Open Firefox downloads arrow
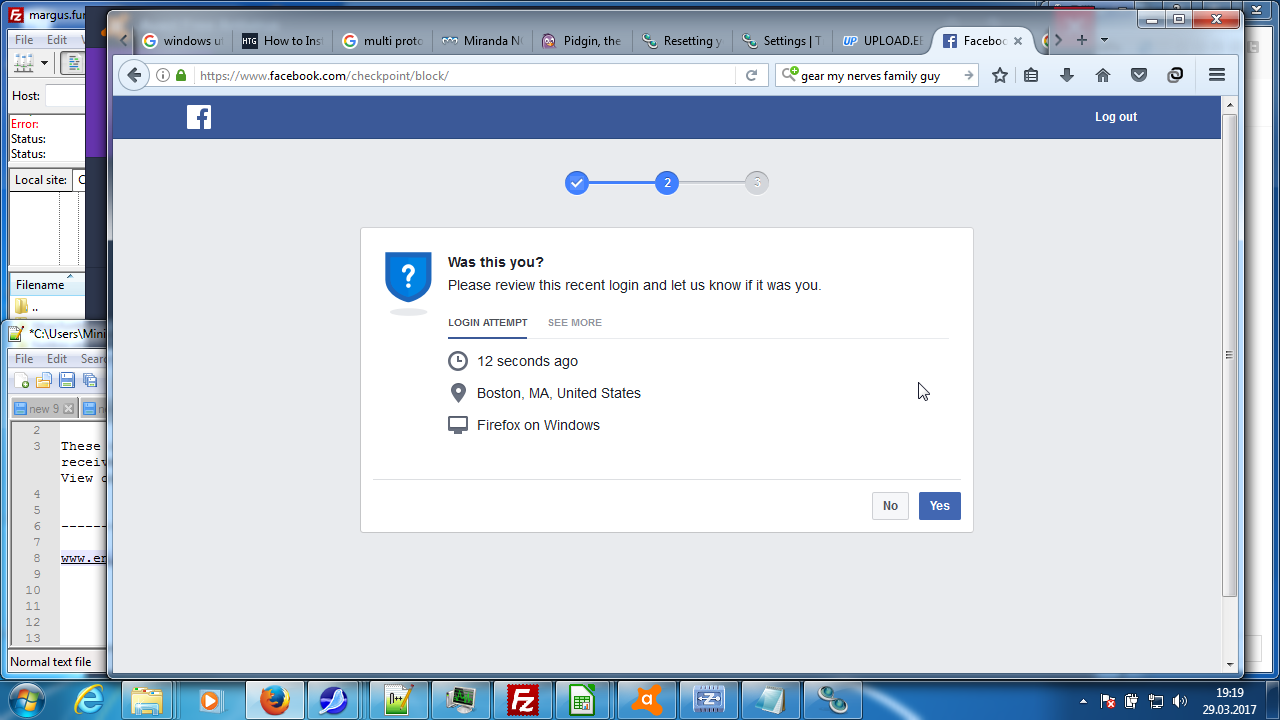Screen dimensions: 1280x720 pos(1067,75)
